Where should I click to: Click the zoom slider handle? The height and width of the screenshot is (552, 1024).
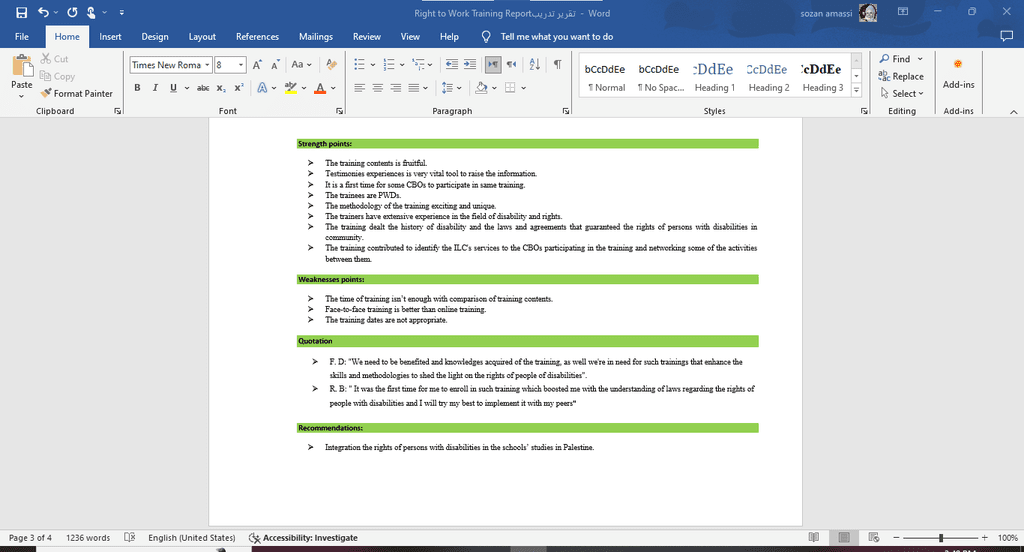tap(940, 538)
